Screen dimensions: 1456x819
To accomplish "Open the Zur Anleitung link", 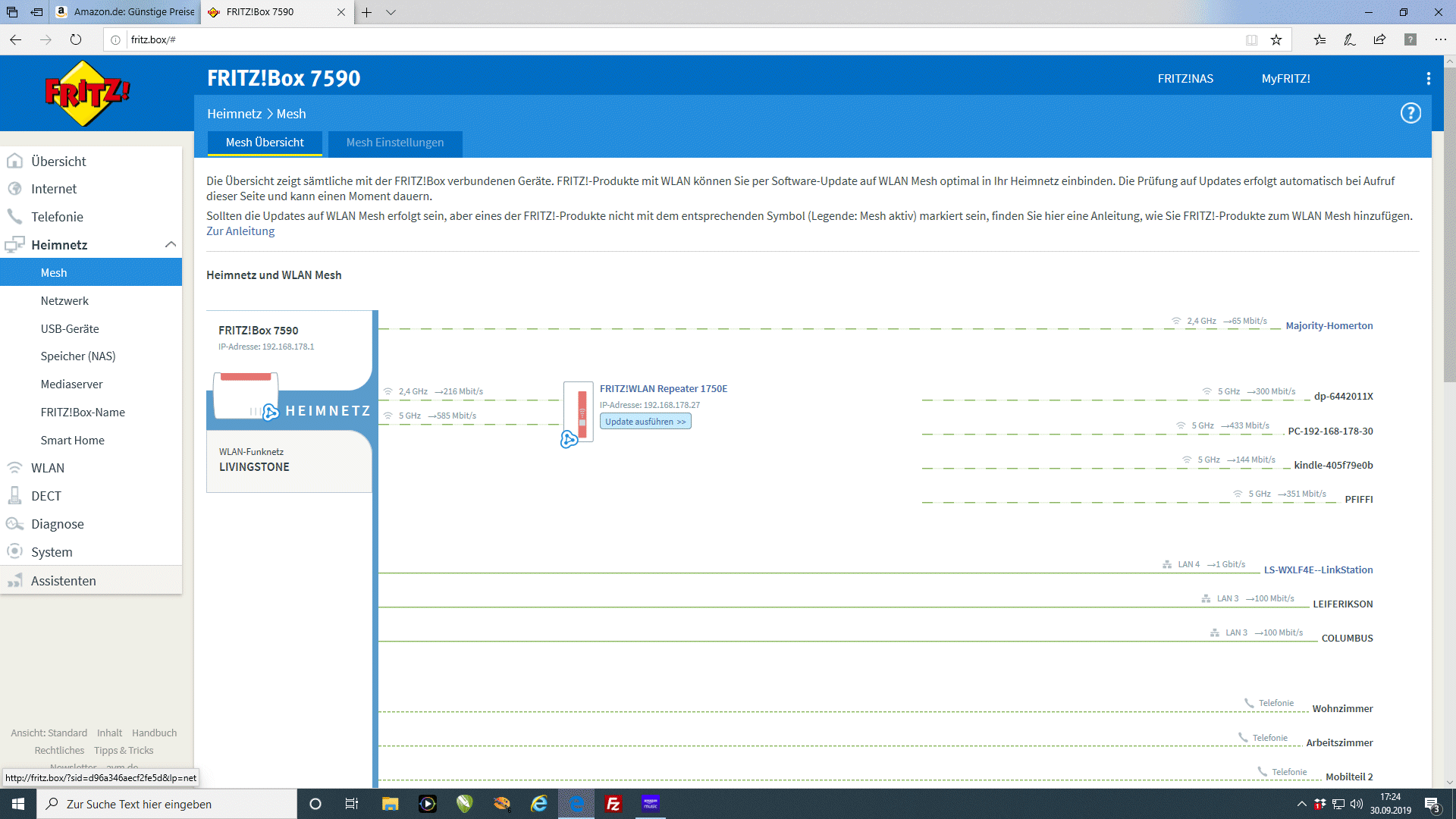I will [x=240, y=231].
